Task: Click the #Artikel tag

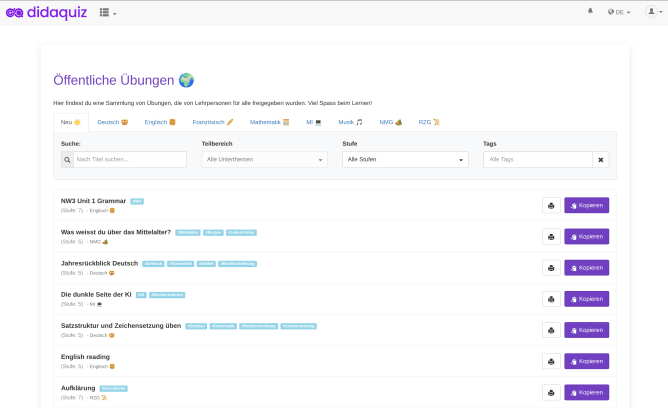Action: tap(206, 264)
